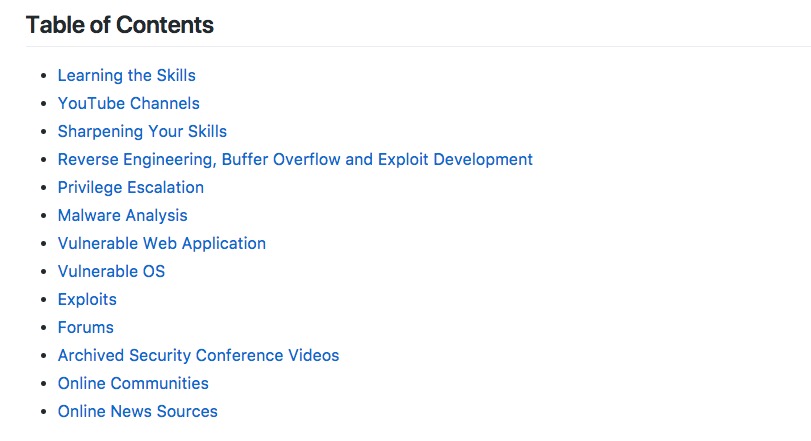Open the Forums link

click(85, 327)
